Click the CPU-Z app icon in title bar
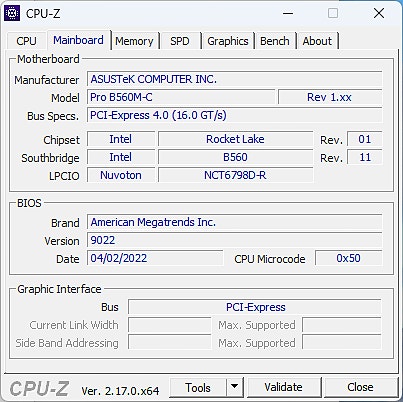This screenshot has width=403, height=402. click(x=12, y=13)
